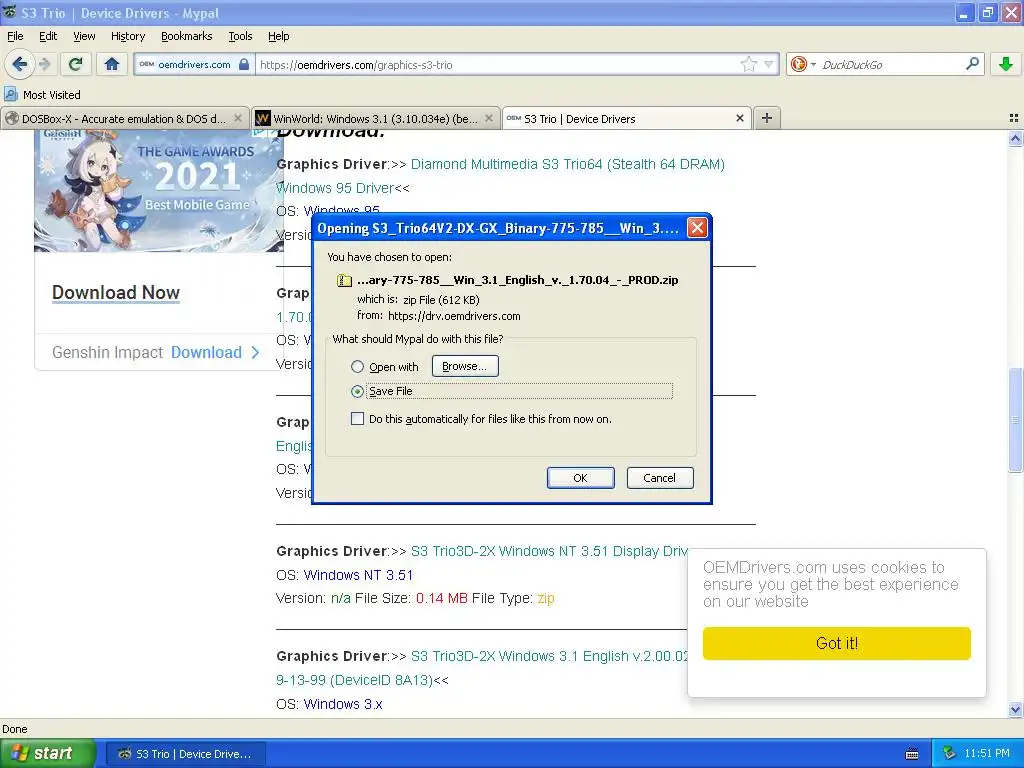The height and width of the screenshot is (768, 1024).
Task: Click into the DuckDuckGo search box
Action: click(890, 65)
